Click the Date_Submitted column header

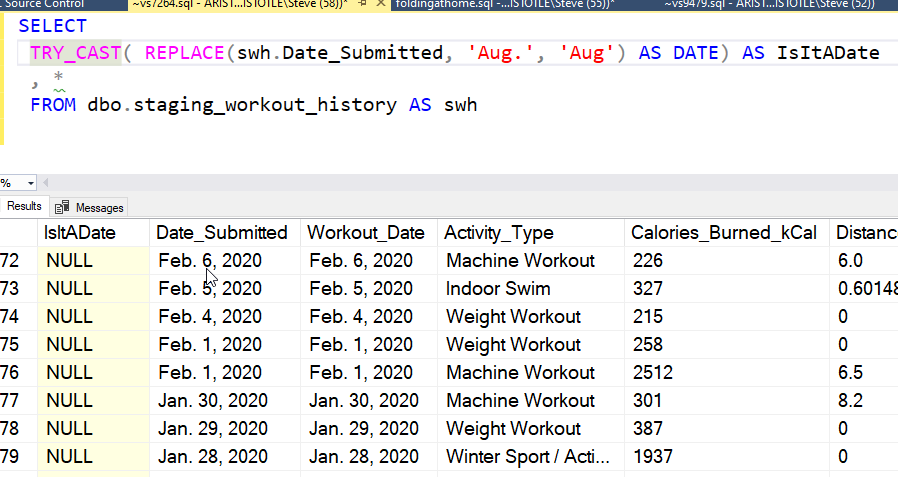tap(223, 233)
